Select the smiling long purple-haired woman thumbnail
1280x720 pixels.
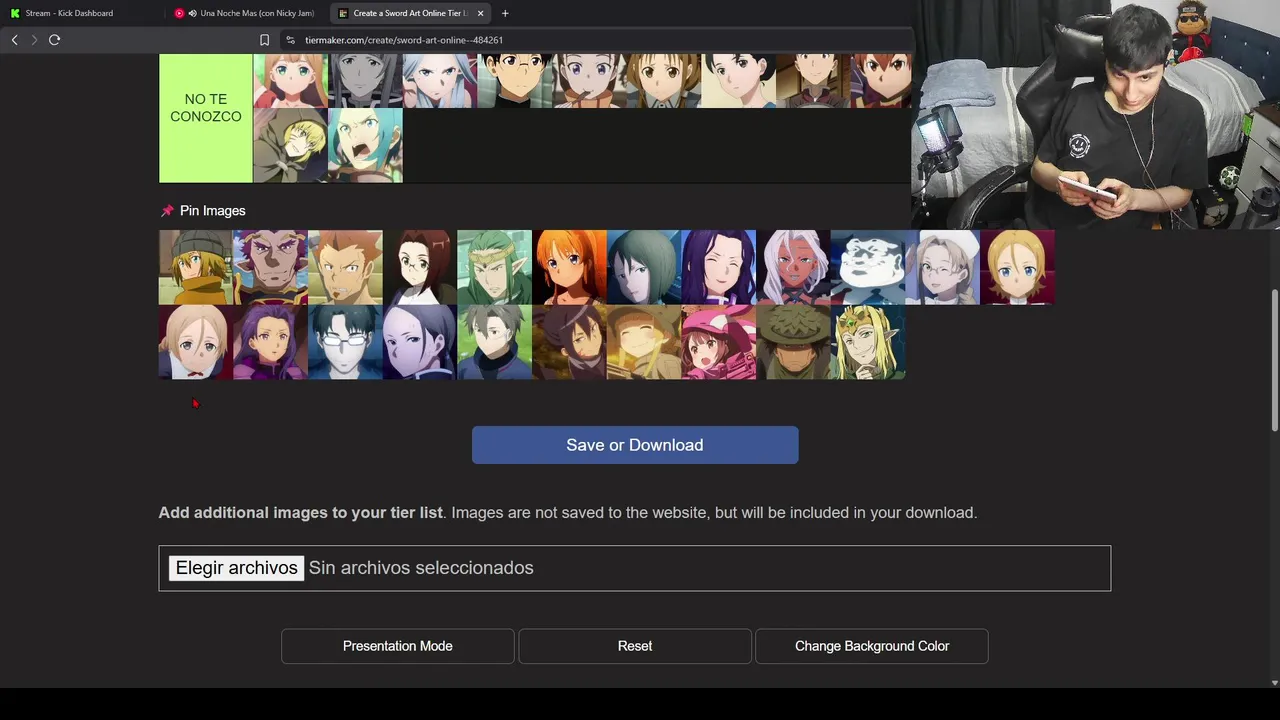pyautogui.click(x=718, y=267)
